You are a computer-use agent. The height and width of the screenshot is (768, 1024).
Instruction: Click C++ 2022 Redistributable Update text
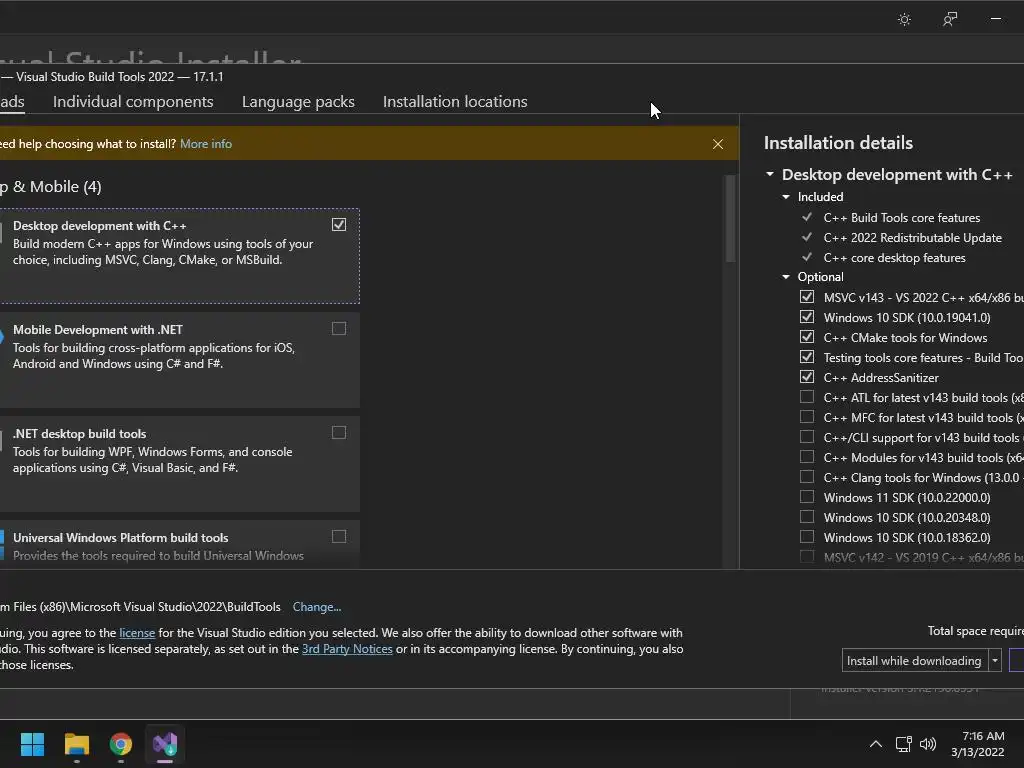(x=912, y=238)
